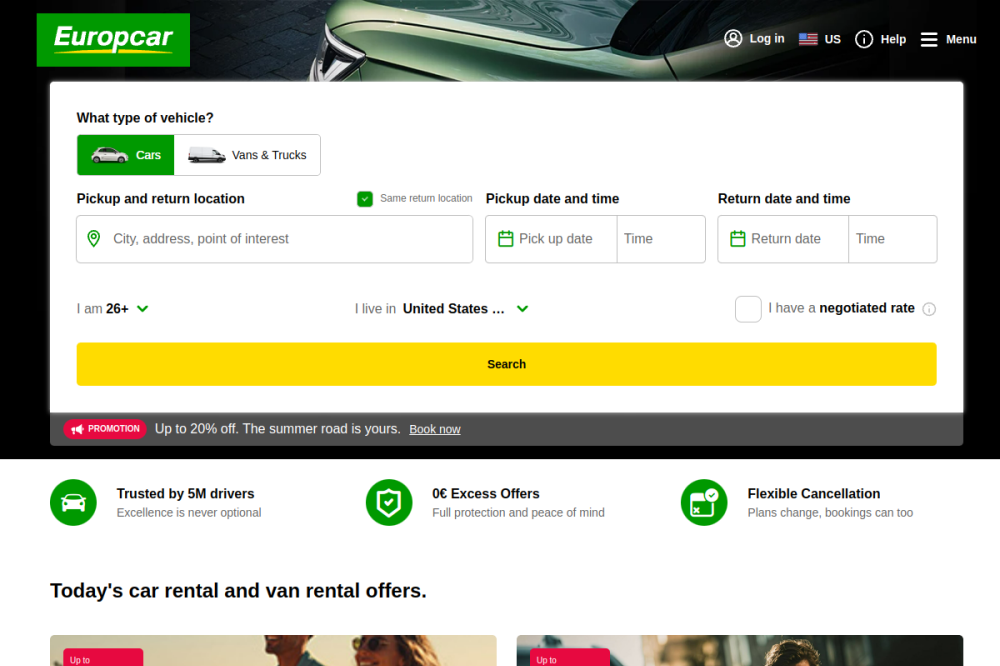Viewport: 1000px width, 666px height.
Task: Click the Flexible Cancellation calendar icon
Action: [704, 503]
